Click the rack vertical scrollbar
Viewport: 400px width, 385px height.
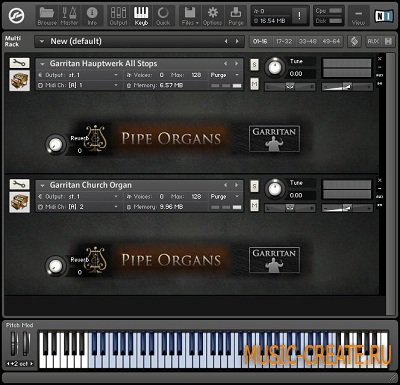pyautogui.click(x=390, y=183)
